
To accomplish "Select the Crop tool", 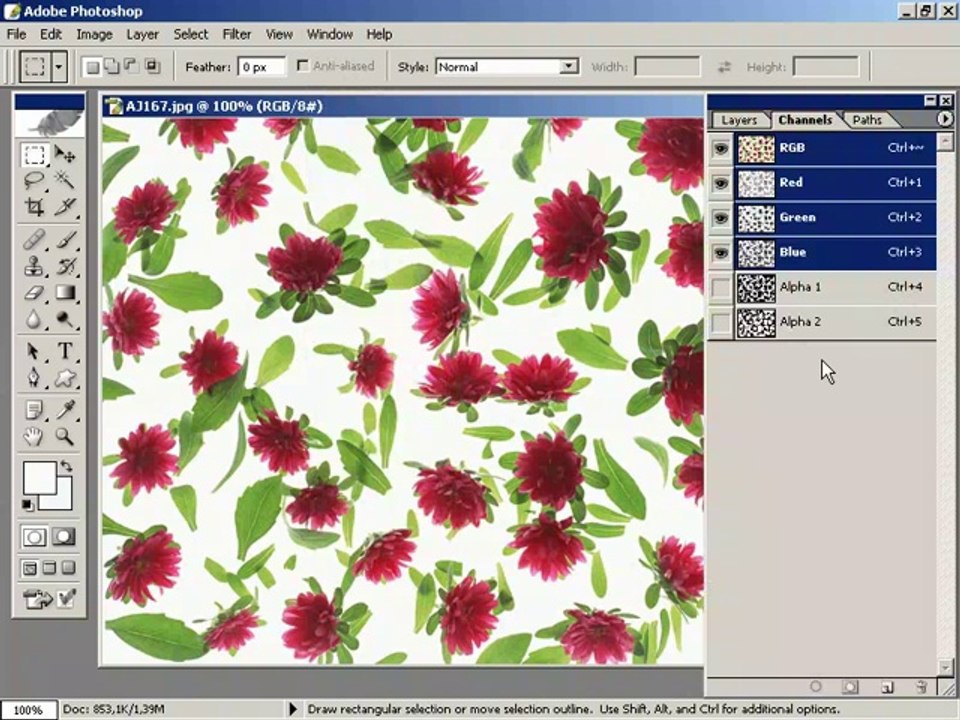I will (x=34, y=207).
